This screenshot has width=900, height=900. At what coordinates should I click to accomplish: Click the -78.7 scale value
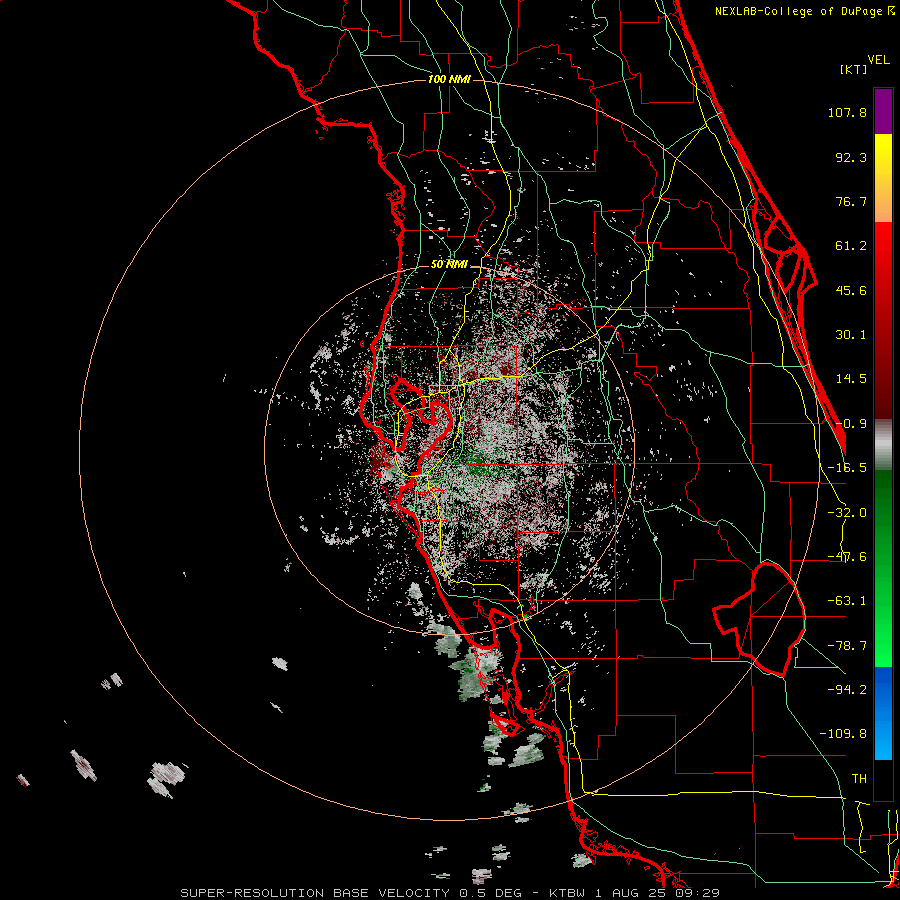tap(847, 646)
